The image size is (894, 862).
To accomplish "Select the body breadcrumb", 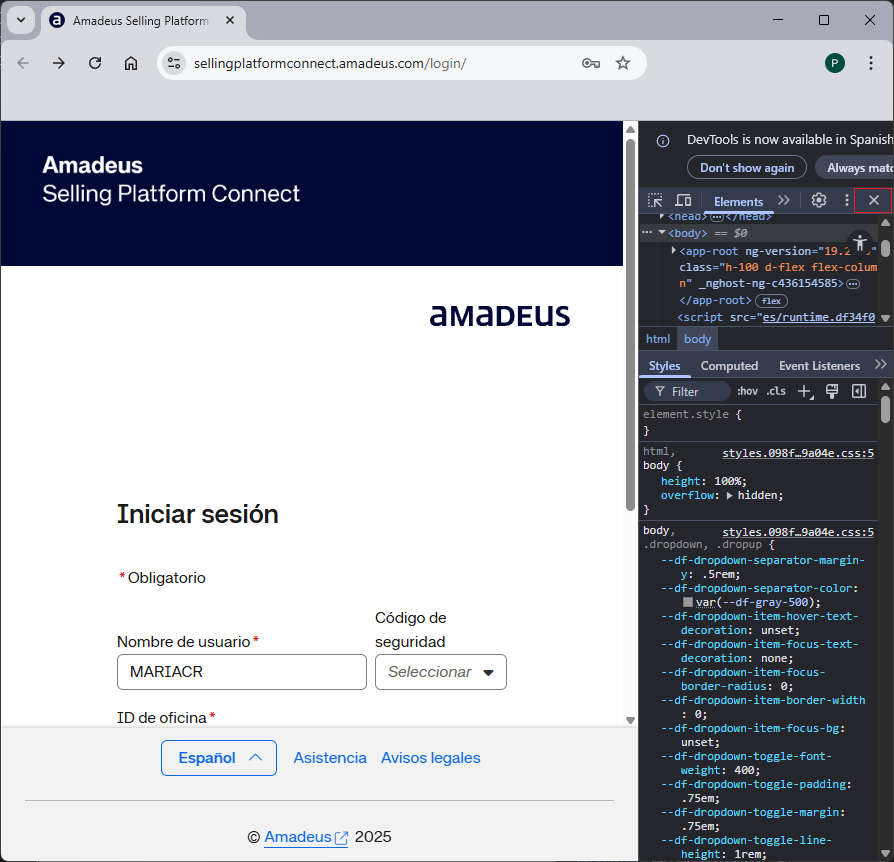I will (x=697, y=339).
